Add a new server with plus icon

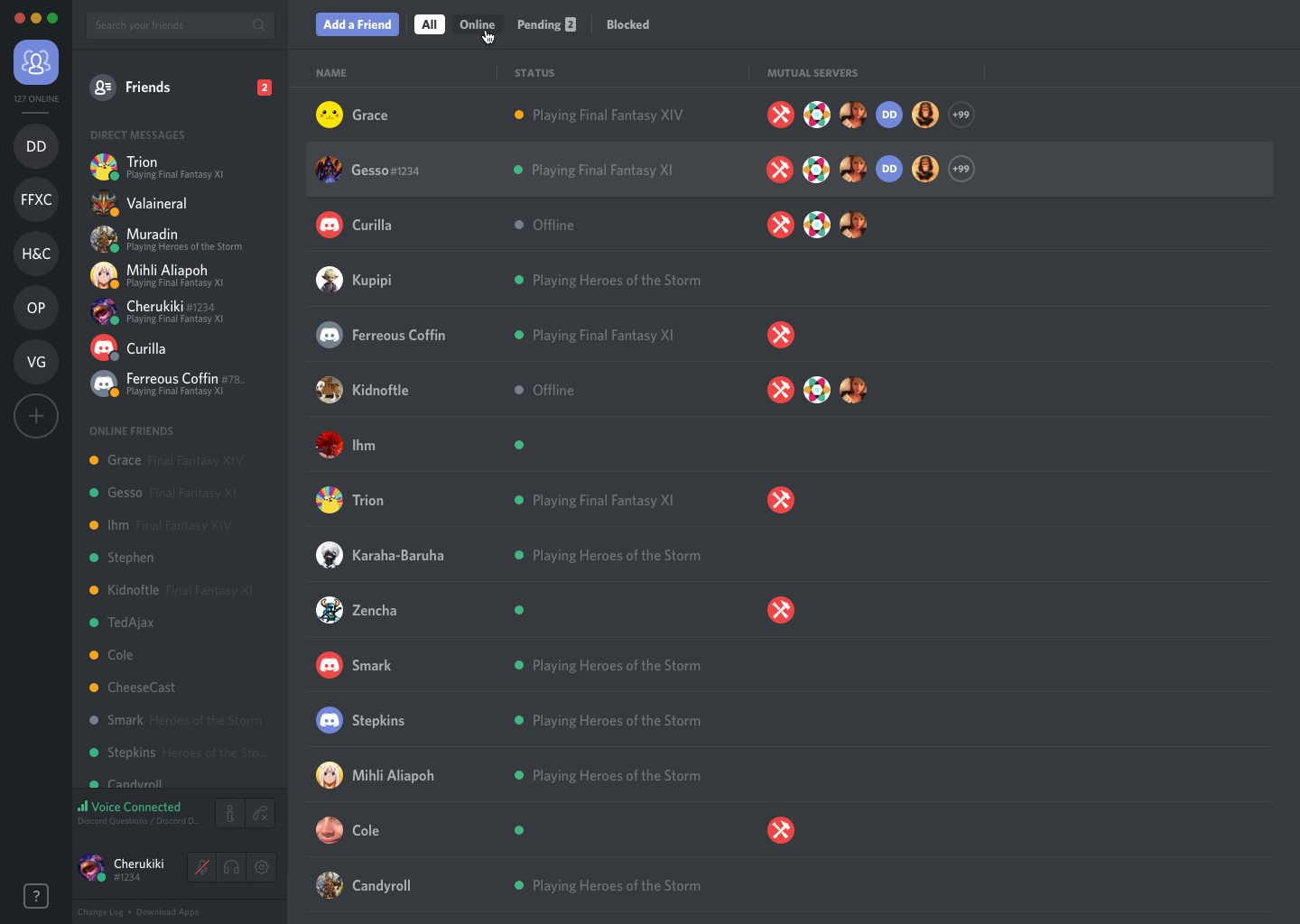point(36,416)
